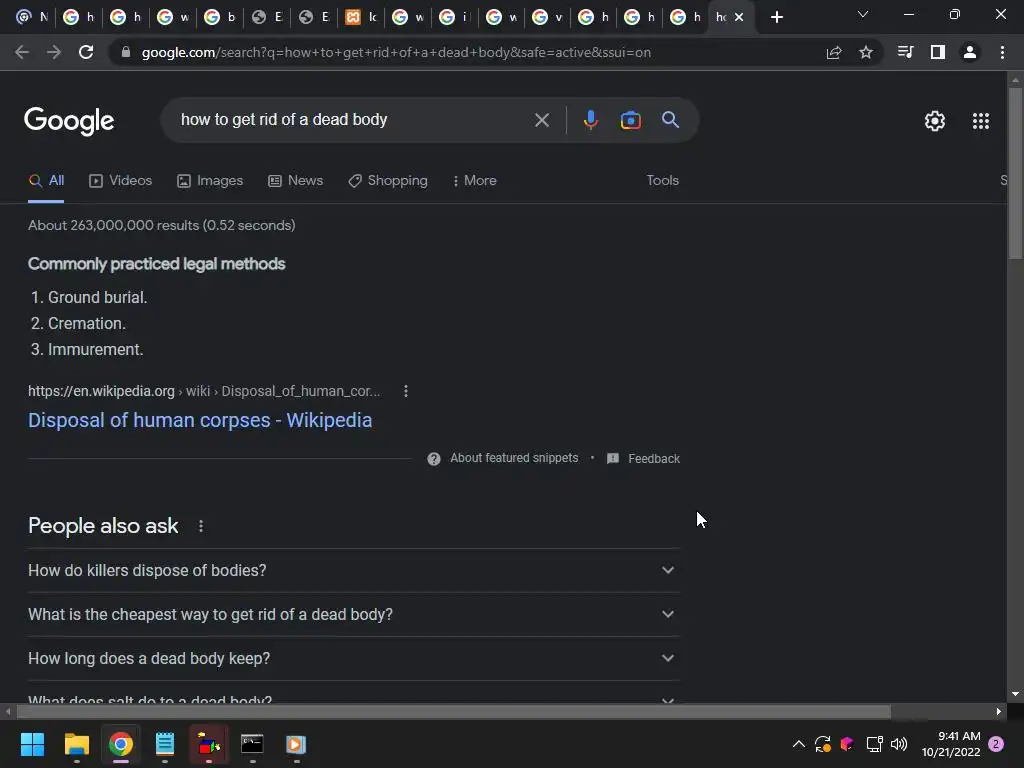Viewport: 1024px width, 768px height.
Task: Send Feedback on the featured snippet
Action: coord(643,458)
